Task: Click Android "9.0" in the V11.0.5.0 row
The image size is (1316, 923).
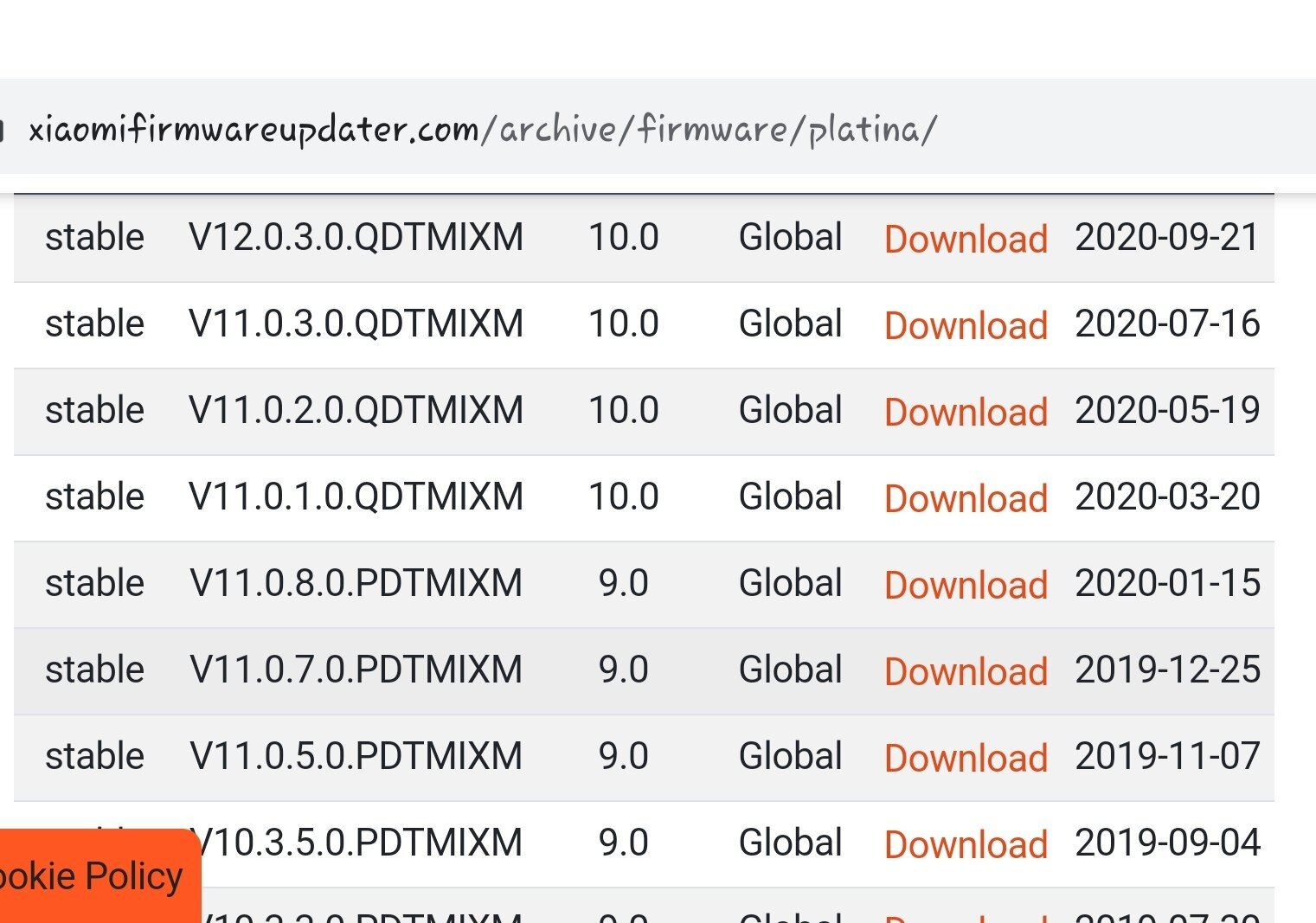Action: click(x=623, y=756)
